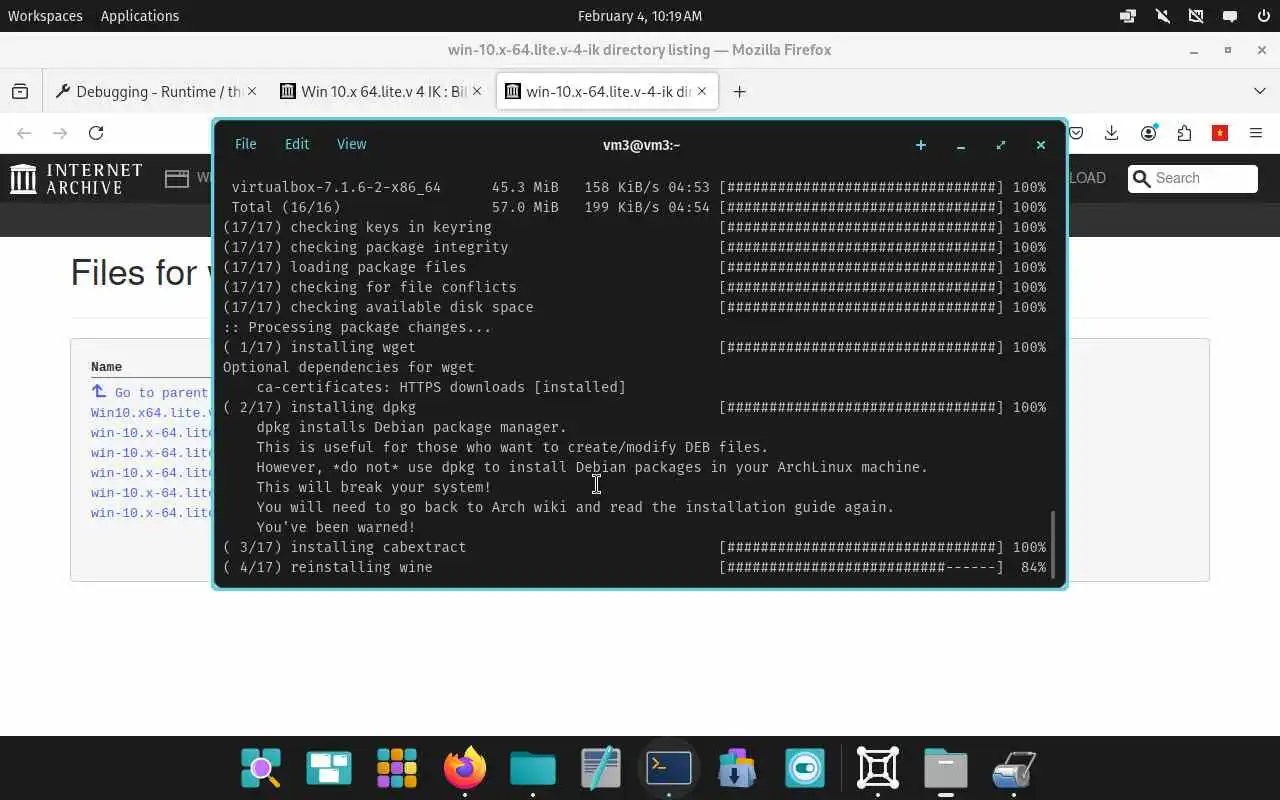The height and width of the screenshot is (800, 1280).
Task: Click the network displays tray icon
Action: tap(1128, 16)
